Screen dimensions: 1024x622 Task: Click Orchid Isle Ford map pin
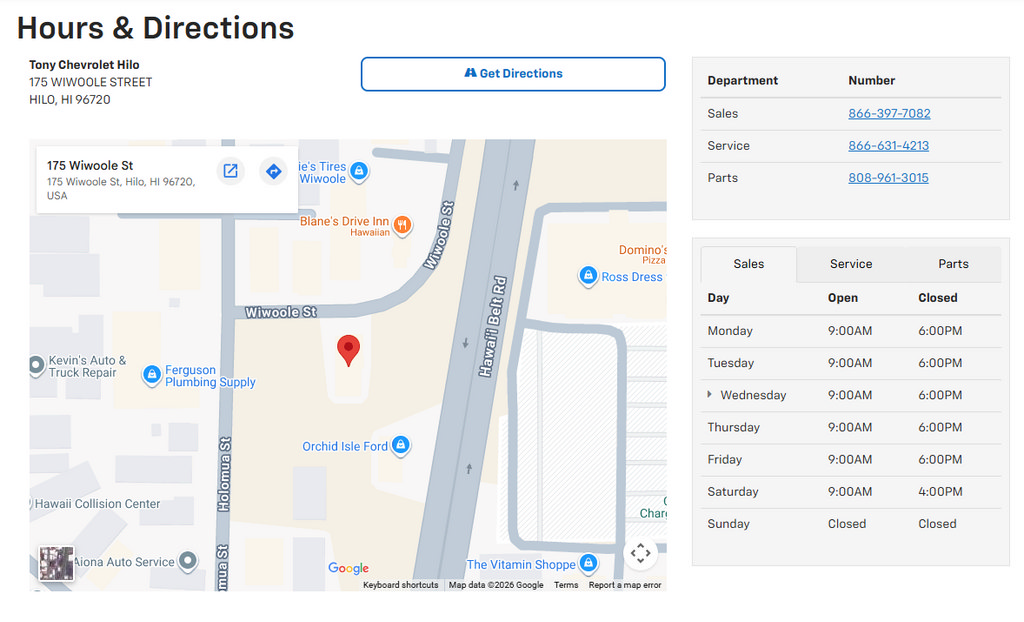click(x=401, y=446)
